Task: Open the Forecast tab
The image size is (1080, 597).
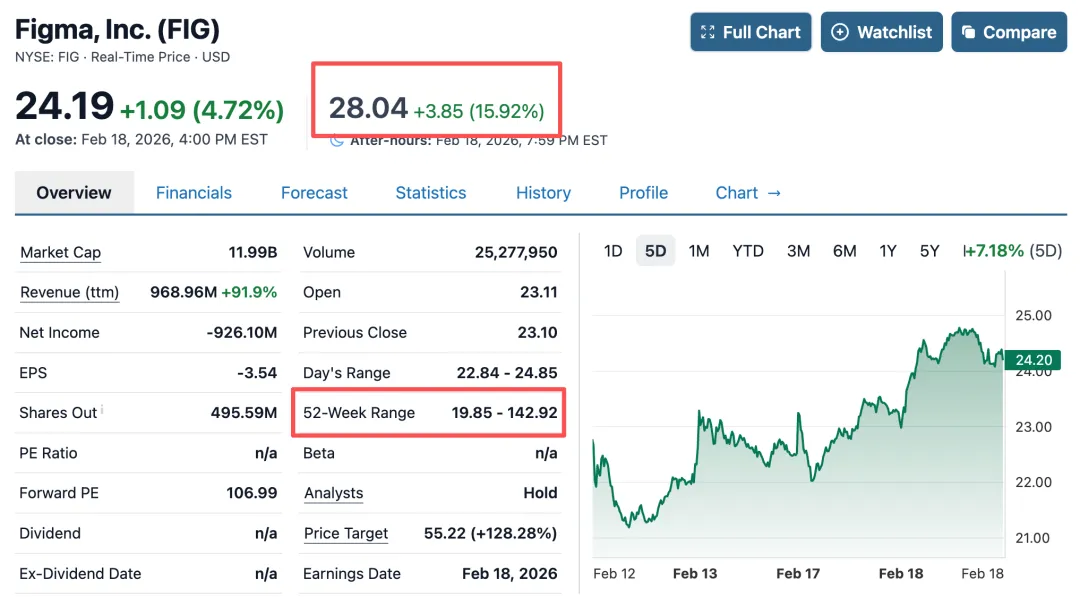Action: click(314, 193)
